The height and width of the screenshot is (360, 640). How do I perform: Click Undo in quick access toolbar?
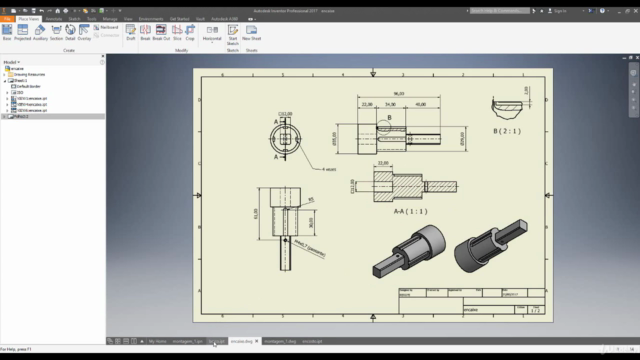coord(42,11)
